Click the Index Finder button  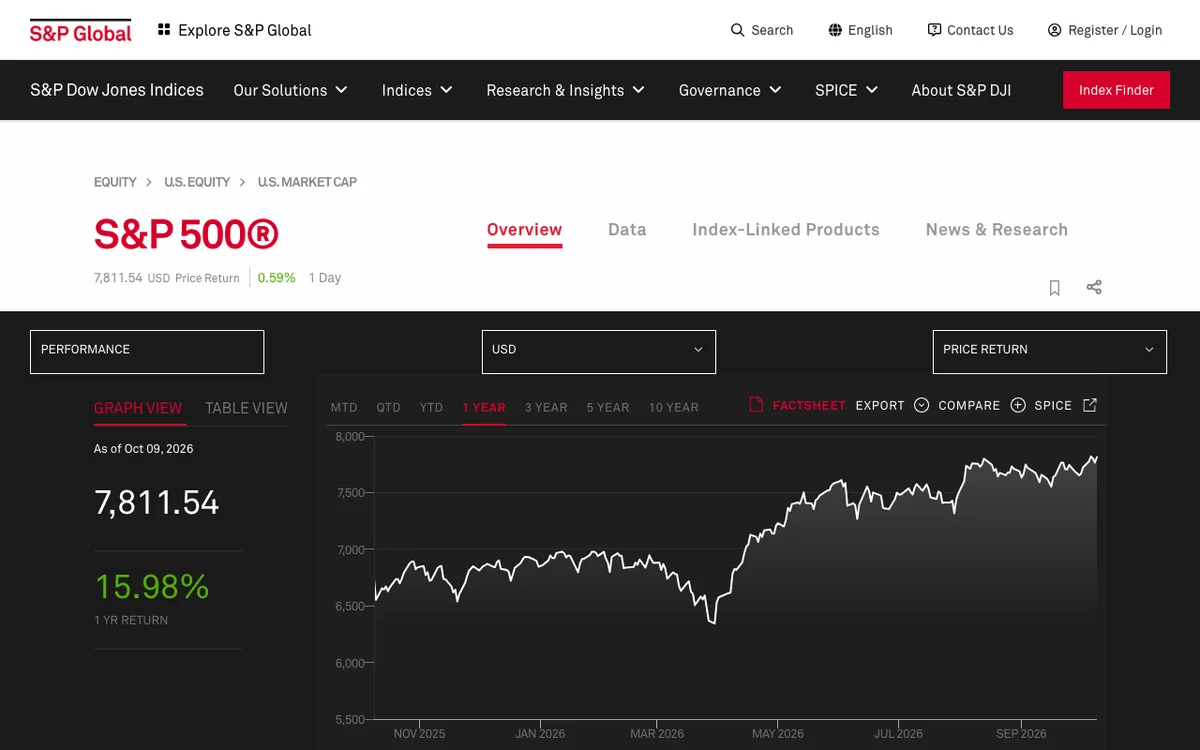coord(1116,90)
